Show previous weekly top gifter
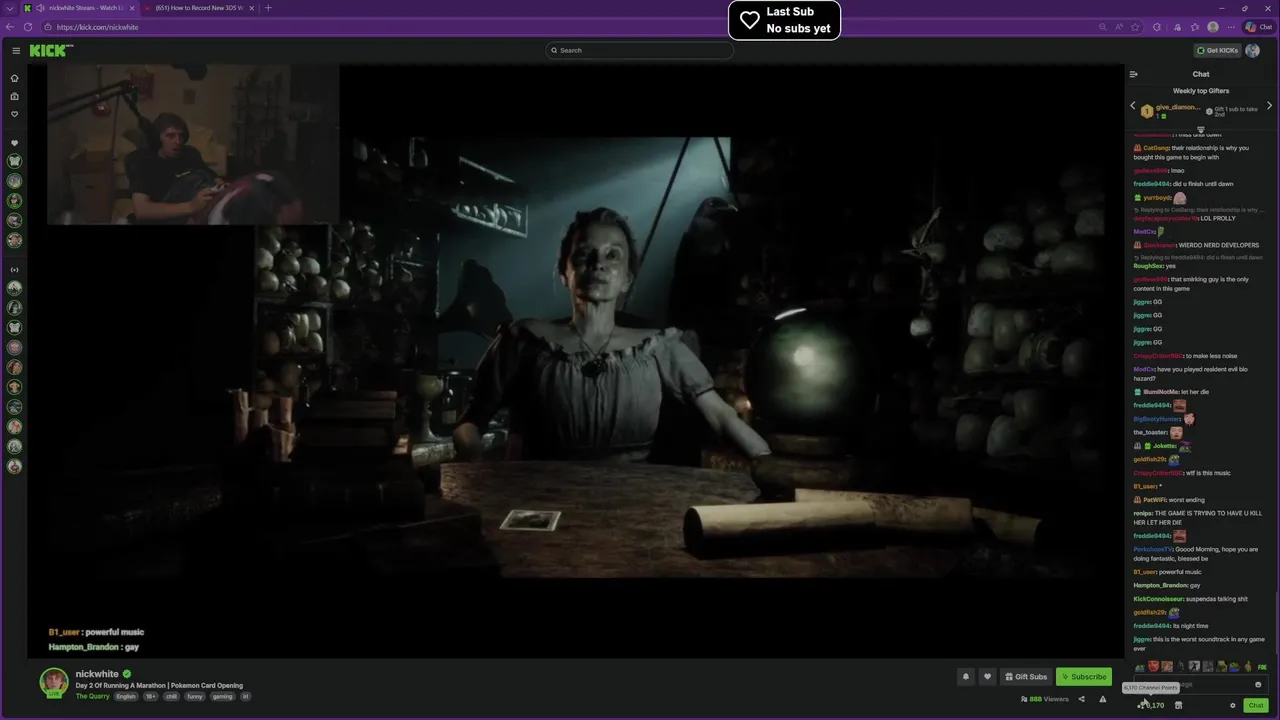This screenshot has width=1280, height=720. [1133, 106]
